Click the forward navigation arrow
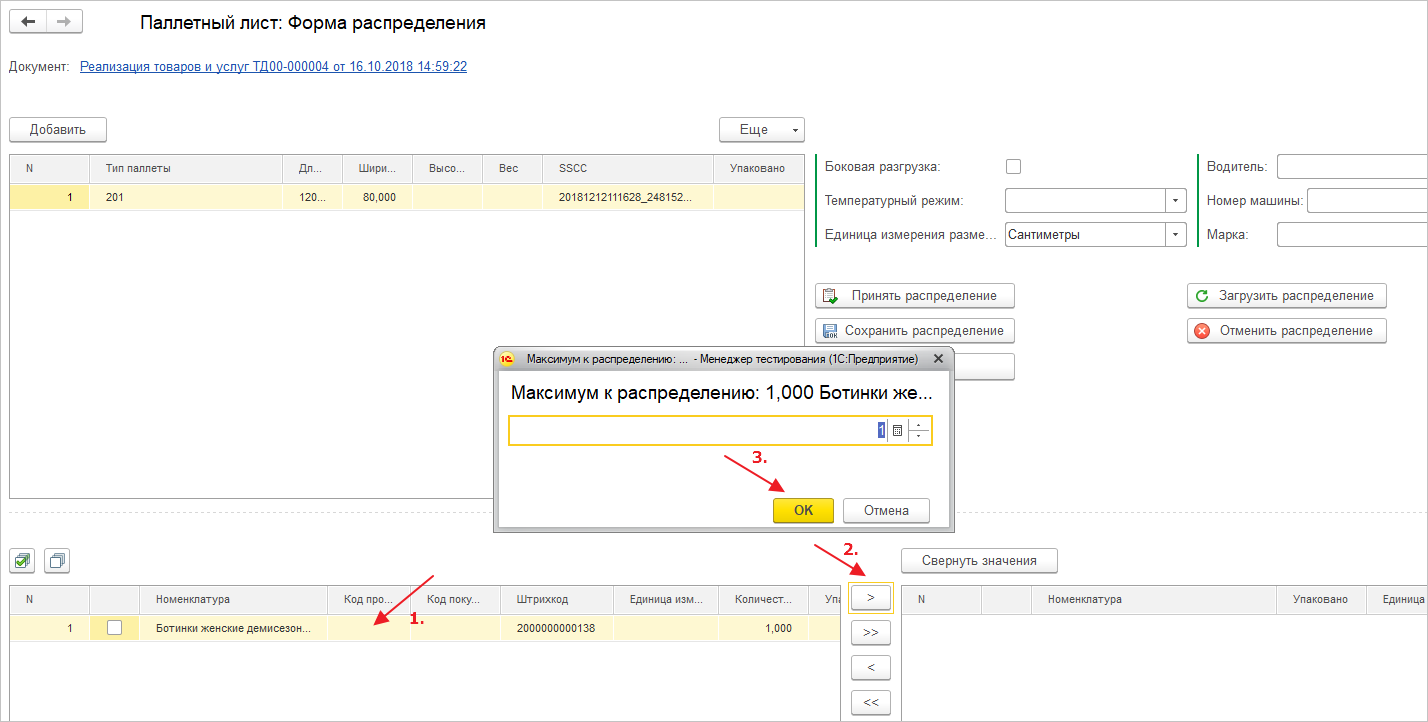This screenshot has width=1428, height=722. click(x=64, y=22)
